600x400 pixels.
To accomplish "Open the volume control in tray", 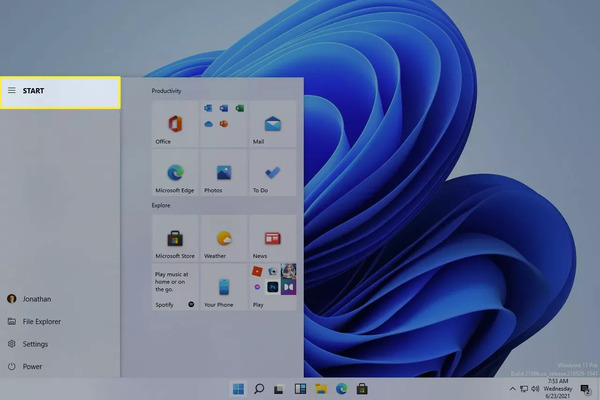I will (535, 389).
